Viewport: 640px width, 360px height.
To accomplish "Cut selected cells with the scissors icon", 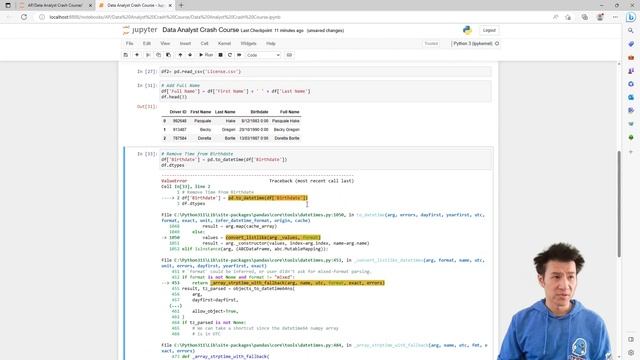I will click(x=148, y=55).
